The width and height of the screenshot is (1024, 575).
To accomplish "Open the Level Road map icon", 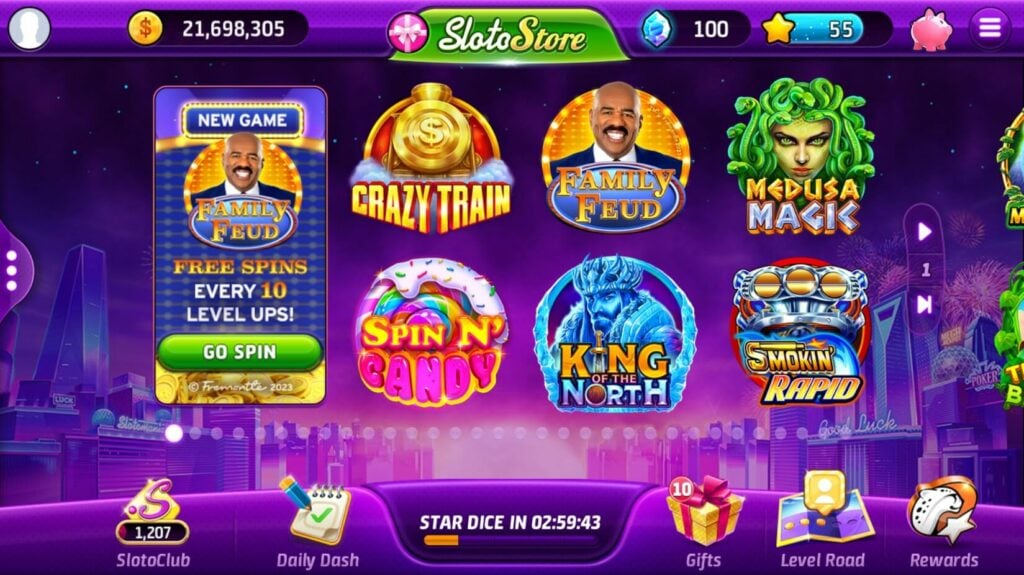I will pos(825,510).
